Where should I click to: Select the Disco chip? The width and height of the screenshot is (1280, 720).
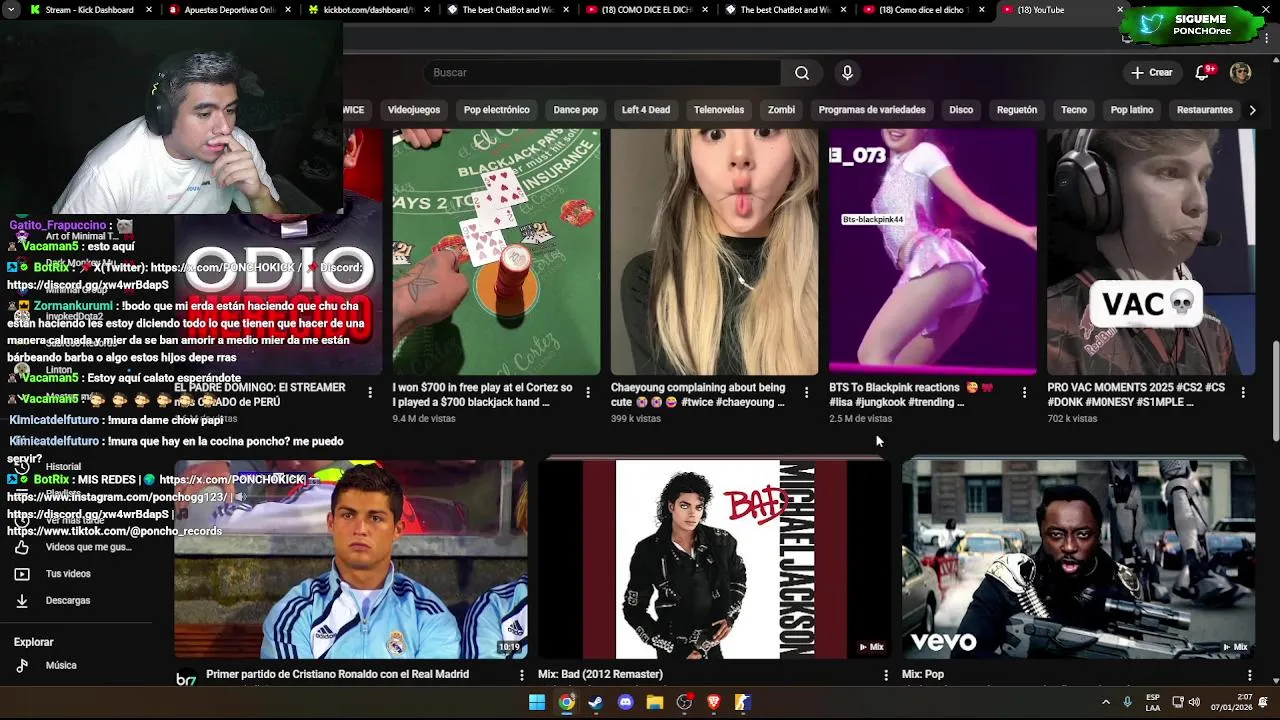pyautogui.click(x=961, y=110)
